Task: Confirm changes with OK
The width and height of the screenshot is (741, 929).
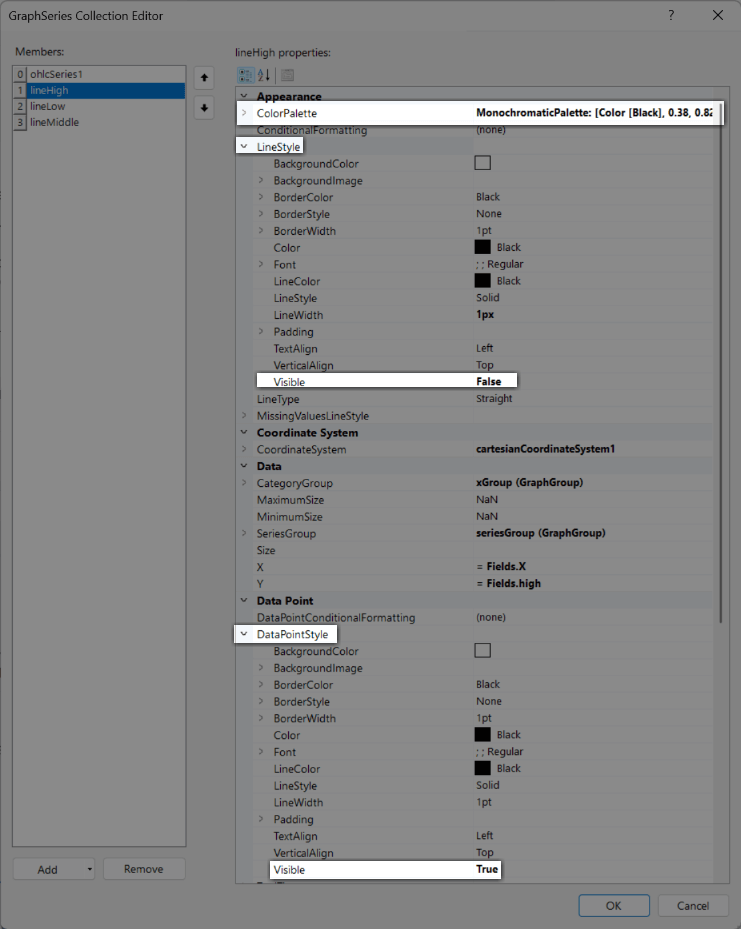Action: coord(614,905)
